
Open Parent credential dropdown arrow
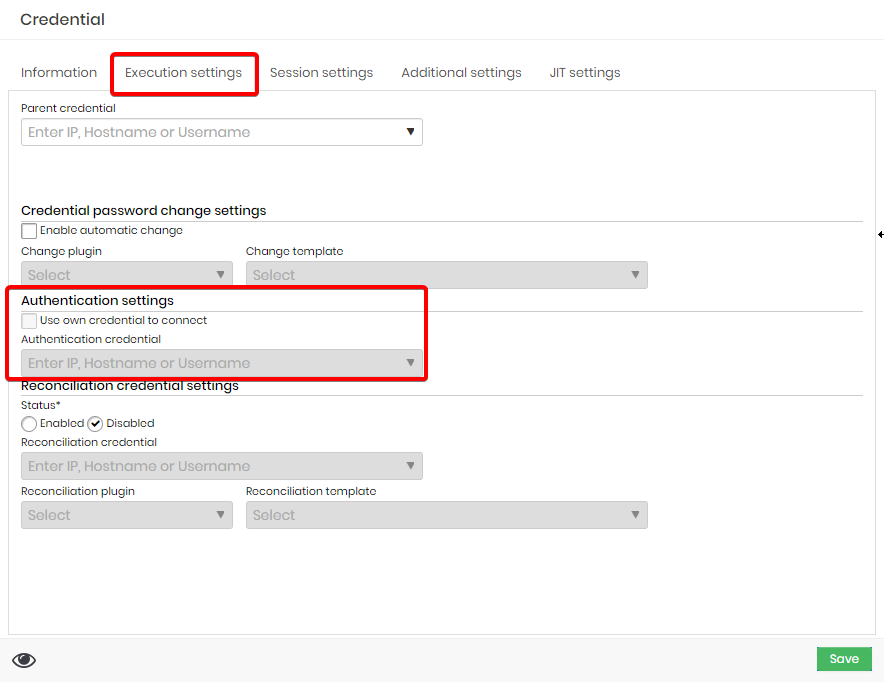(410, 131)
